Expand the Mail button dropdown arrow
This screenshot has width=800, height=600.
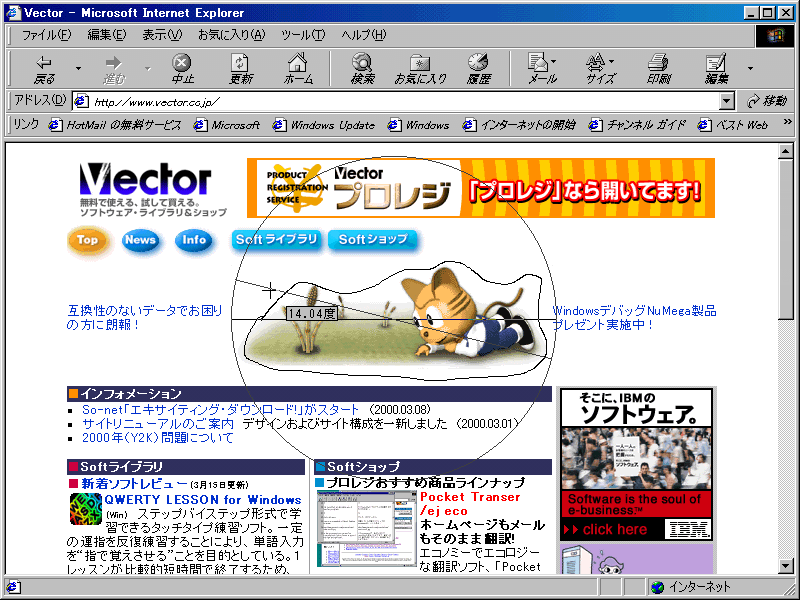click(x=554, y=62)
